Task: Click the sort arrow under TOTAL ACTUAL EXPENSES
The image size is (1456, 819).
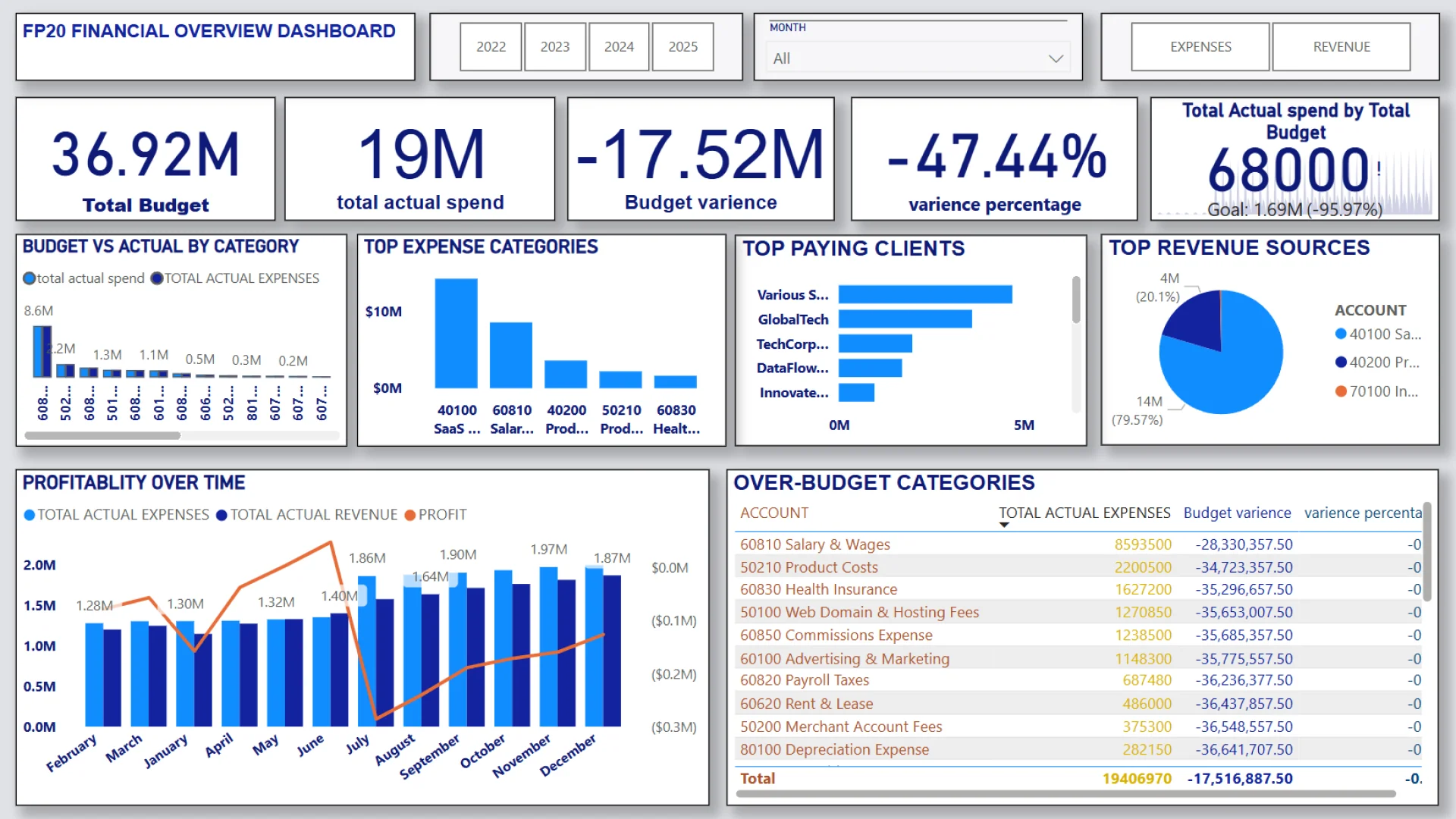Action: [1004, 525]
